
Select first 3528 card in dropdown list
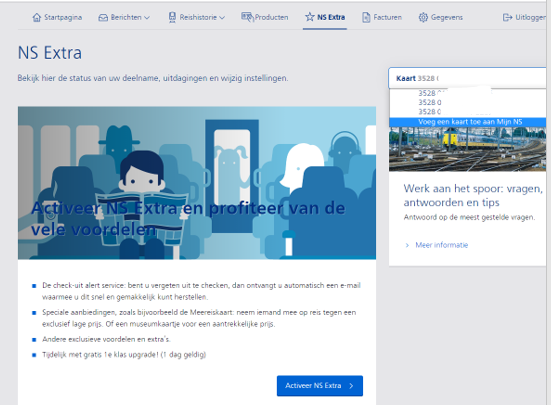point(467,93)
